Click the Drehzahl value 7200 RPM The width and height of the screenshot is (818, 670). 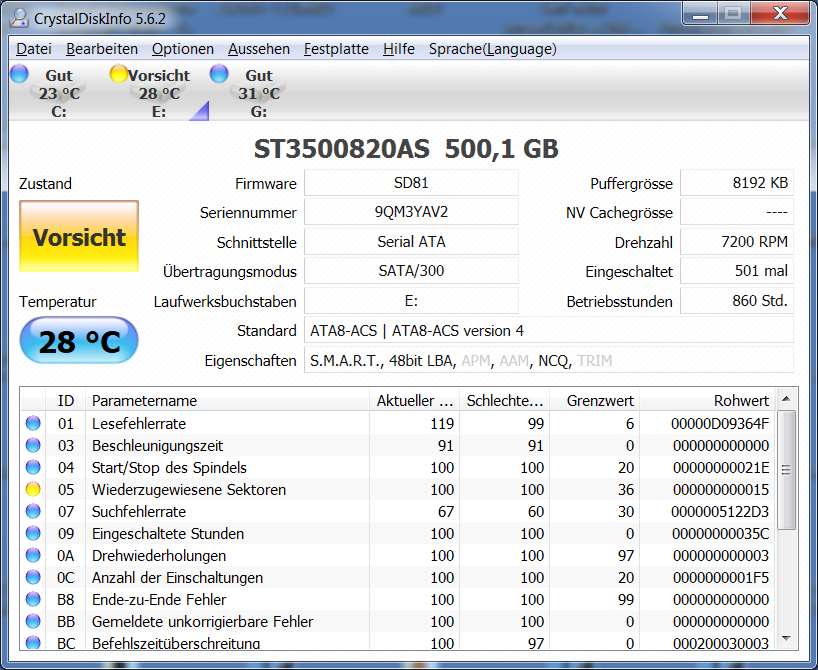(737, 242)
